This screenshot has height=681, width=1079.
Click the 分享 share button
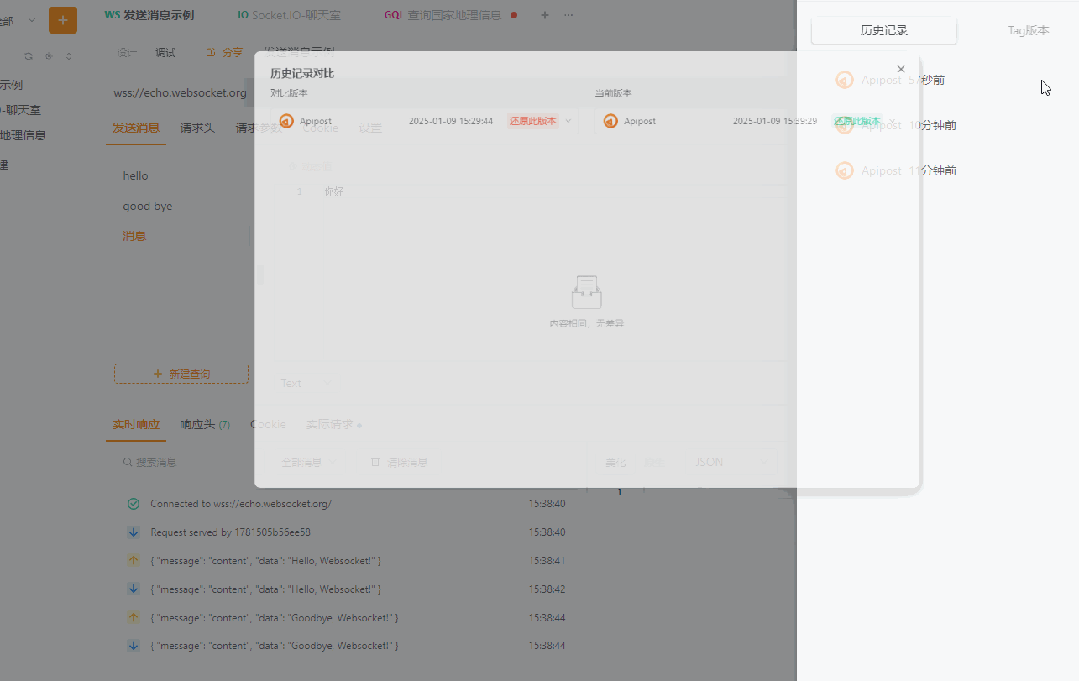pos(224,52)
